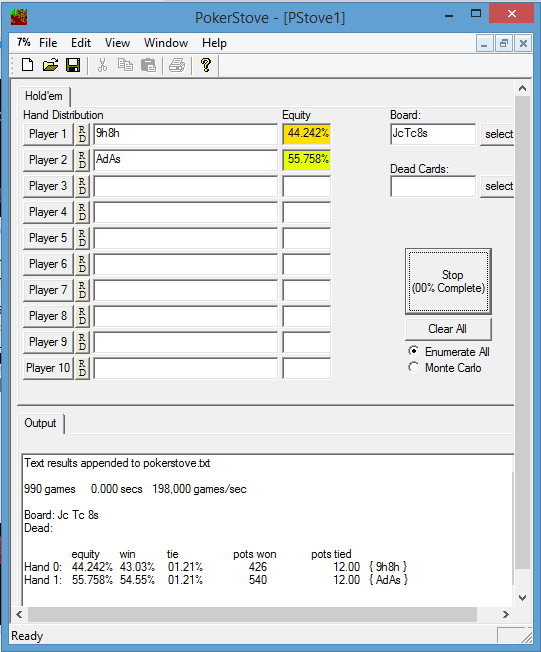Click the Player 5 button
Screen dimensions: 541x652
click(48, 238)
